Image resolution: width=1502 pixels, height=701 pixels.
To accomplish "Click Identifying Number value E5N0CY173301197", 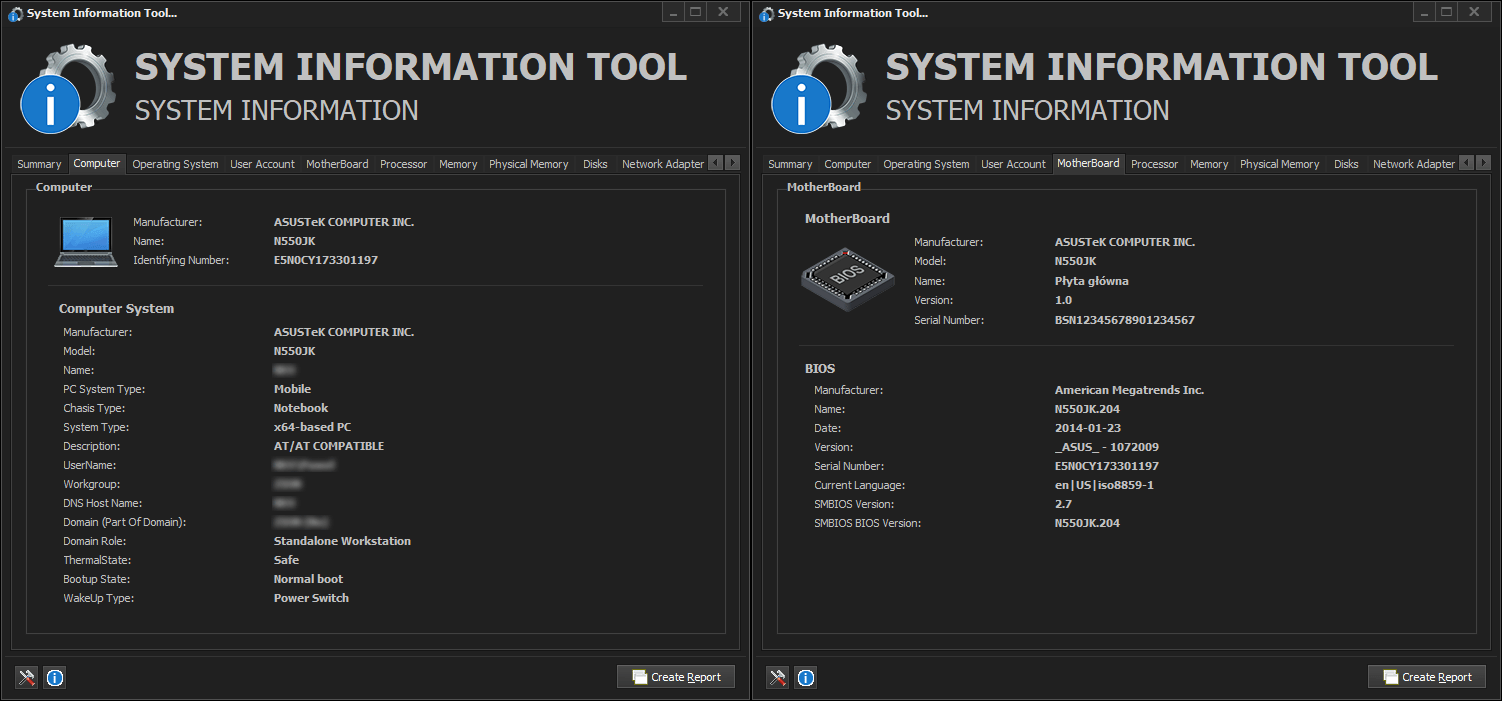I will click(x=326, y=260).
